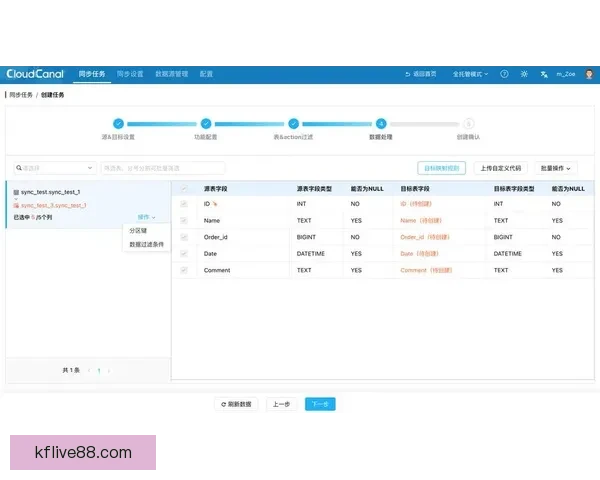Click the 刷新数据 button
The image size is (600, 480).
coord(237,404)
